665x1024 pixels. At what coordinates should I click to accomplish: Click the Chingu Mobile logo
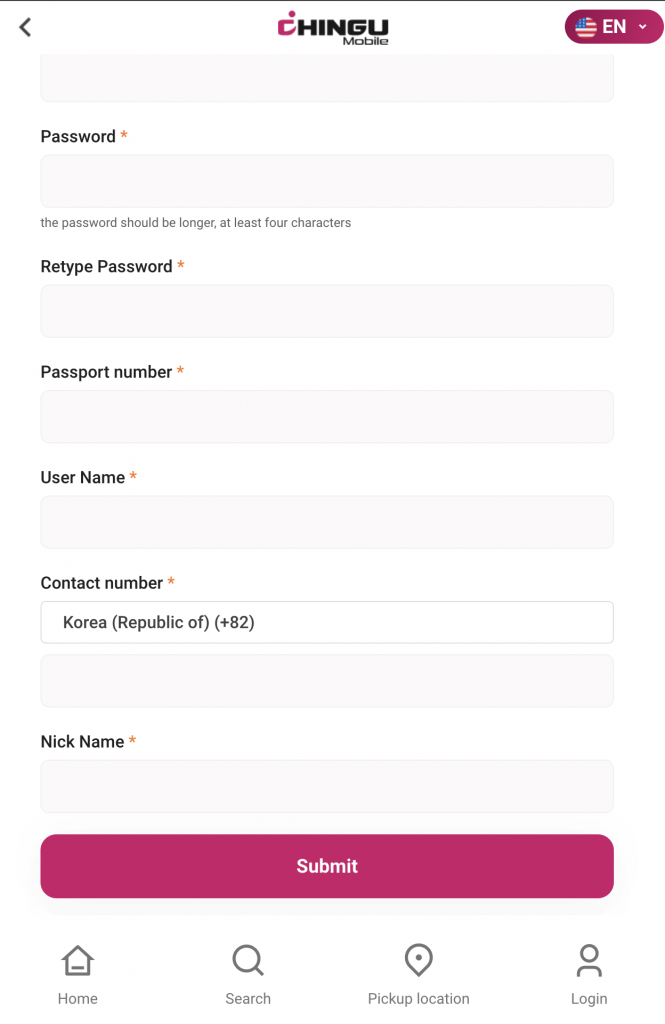[333, 28]
